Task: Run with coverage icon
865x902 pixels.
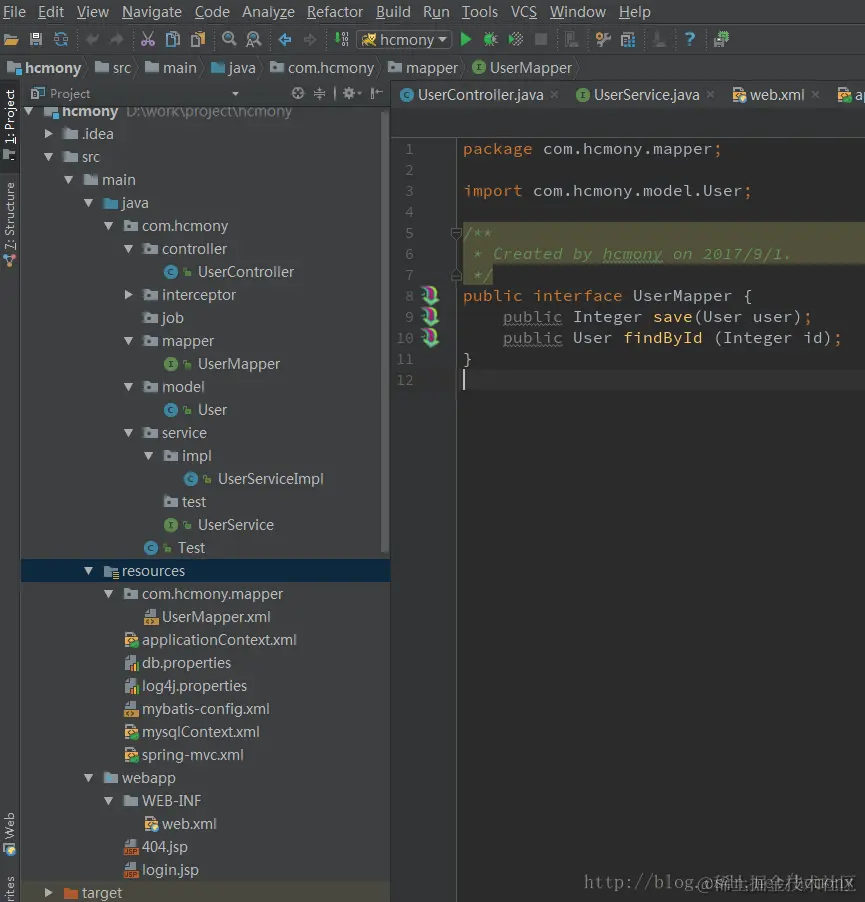Action: tap(516, 40)
